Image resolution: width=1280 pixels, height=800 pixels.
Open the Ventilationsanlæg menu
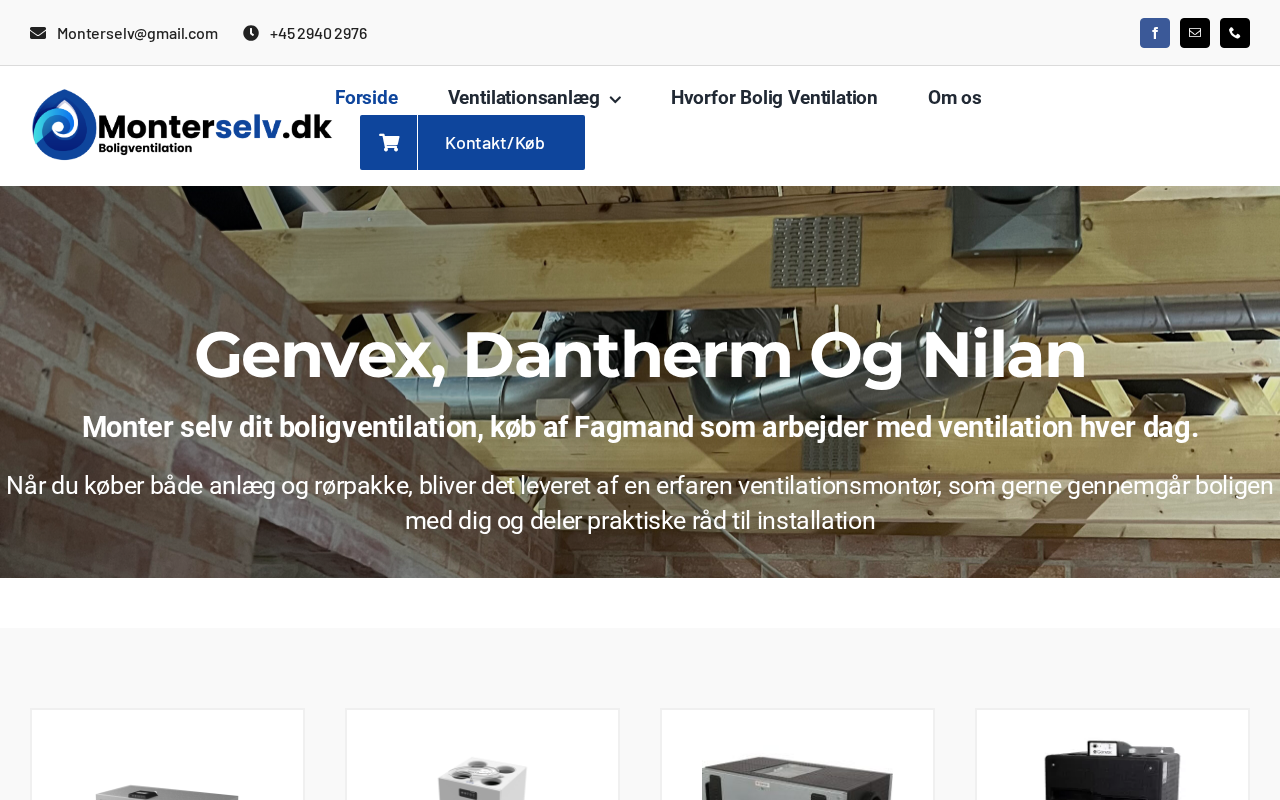(524, 97)
